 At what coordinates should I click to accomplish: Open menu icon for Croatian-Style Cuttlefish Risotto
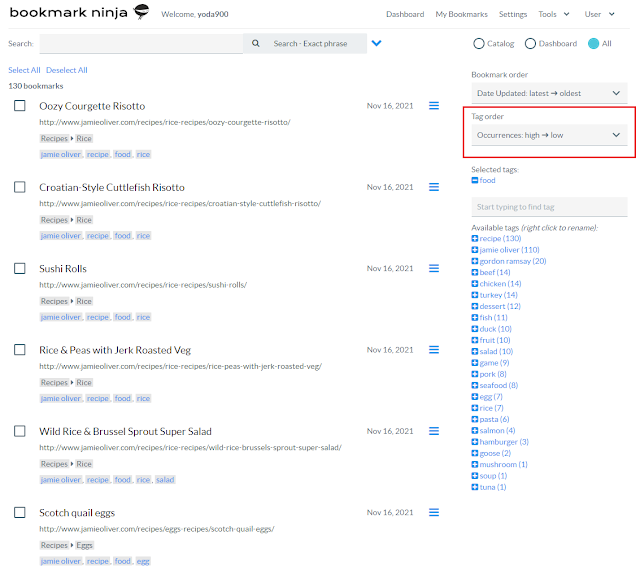pyautogui.click(x=434, y=187)
